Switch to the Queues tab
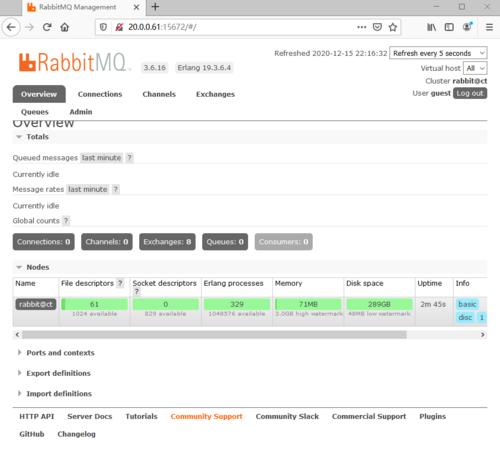This screenshot has height=457, width=500. [x=35, y=112]
